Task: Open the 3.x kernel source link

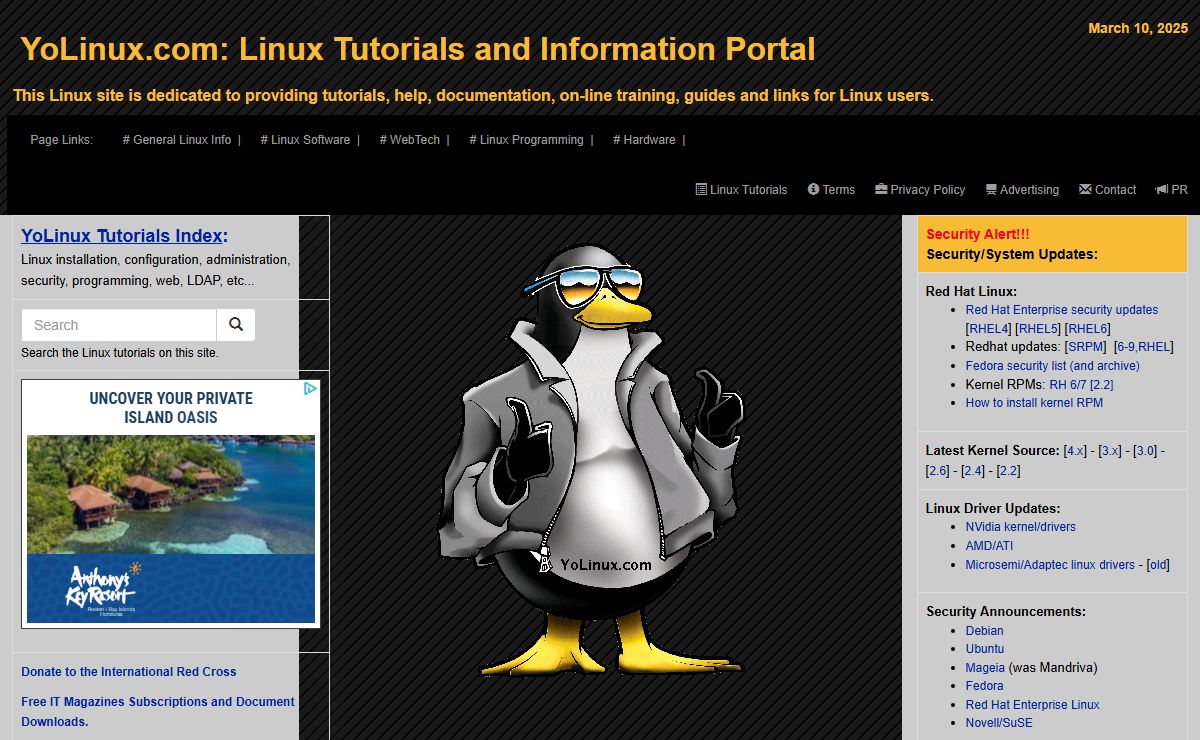Action: [x=1110, y=451]
